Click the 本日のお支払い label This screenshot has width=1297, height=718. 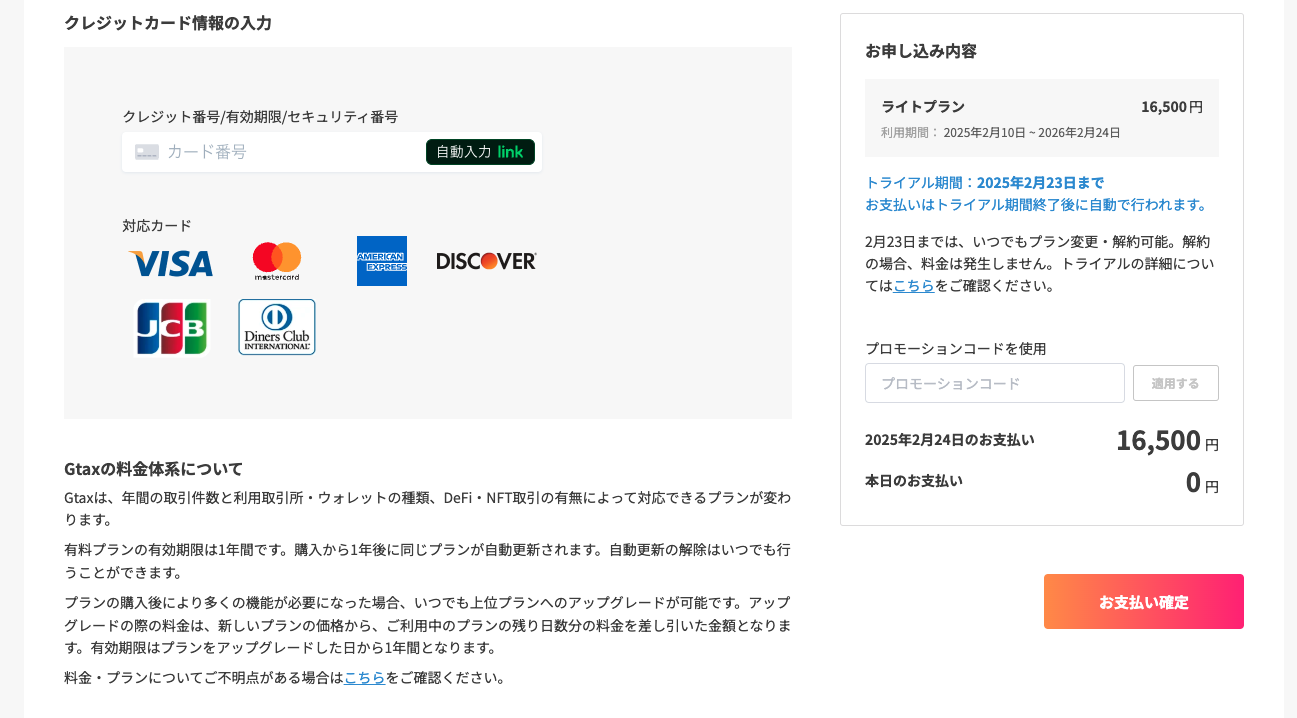pyautogui.click(x=914, y=480)
